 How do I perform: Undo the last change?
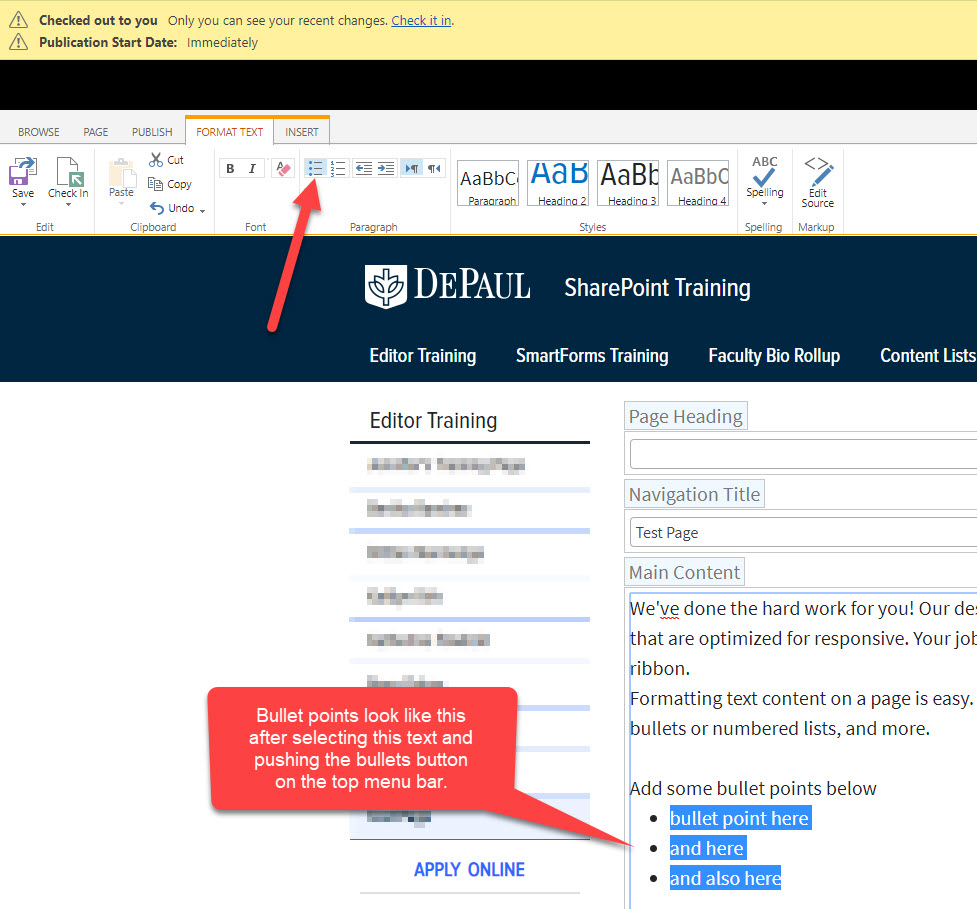click(x=172, y=208)
